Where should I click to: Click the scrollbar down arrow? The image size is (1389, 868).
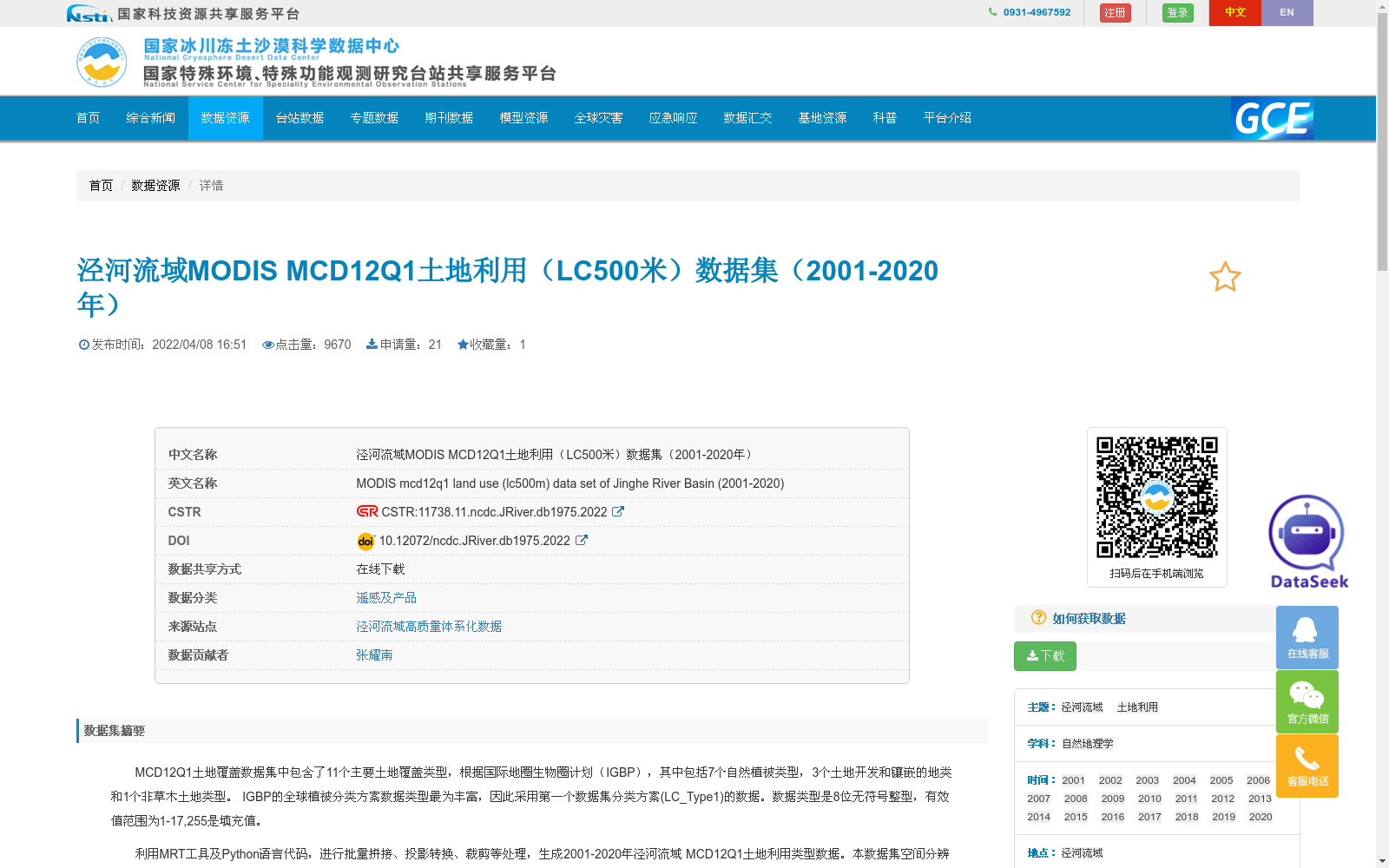point(1382,861)
